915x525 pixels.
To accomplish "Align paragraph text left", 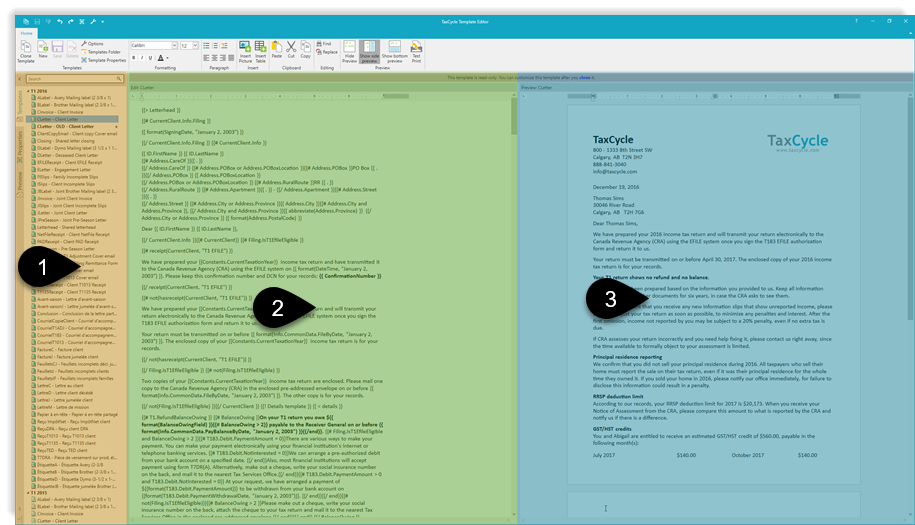I will pyautogui.click(x=206, y=58).
